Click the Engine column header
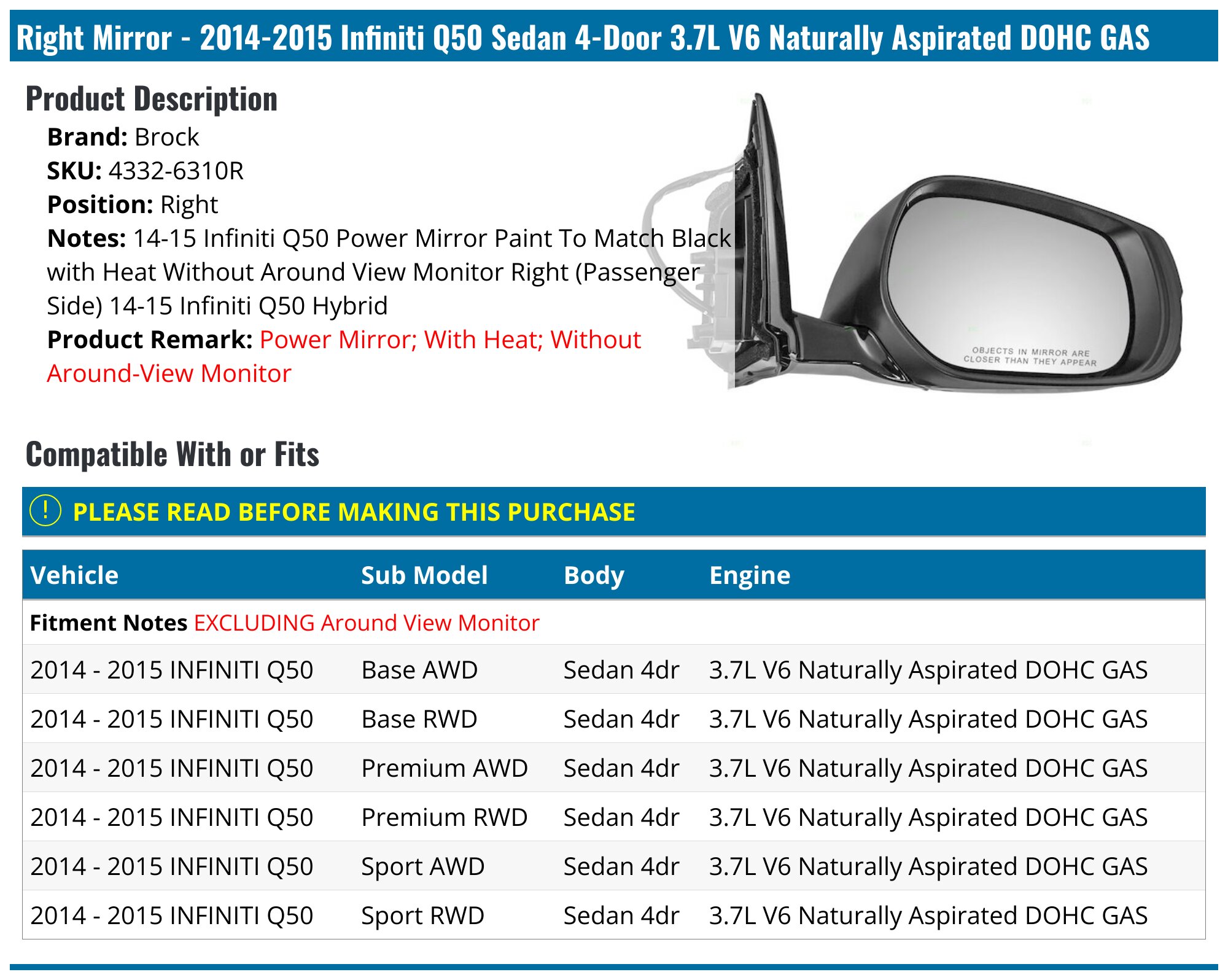 click(750, 576)
